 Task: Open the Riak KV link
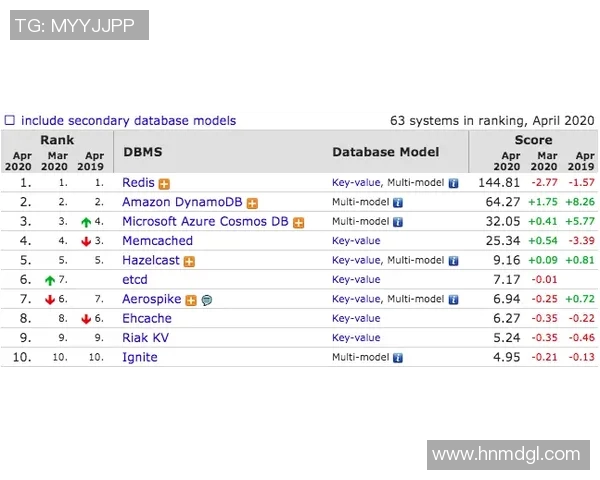(145, 338)
